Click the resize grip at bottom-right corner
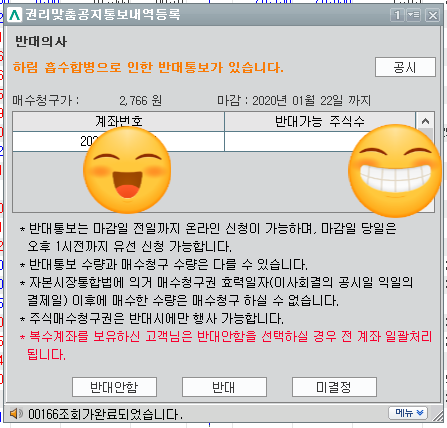The height and width of the screenshot is (428, 447). [x=438, y=415]
